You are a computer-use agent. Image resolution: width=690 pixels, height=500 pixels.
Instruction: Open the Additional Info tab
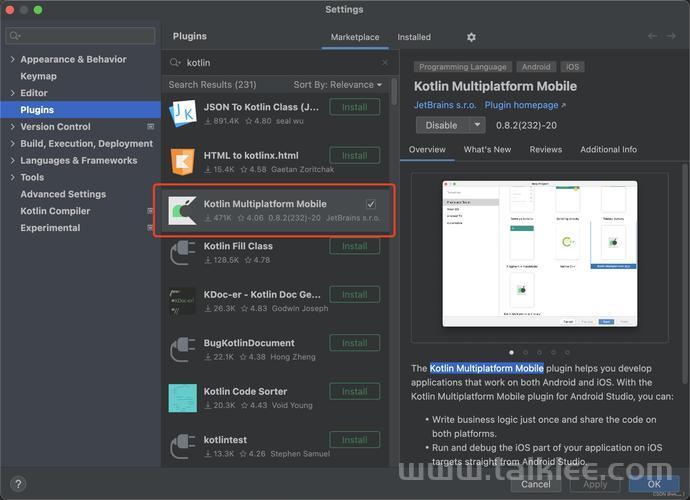[608, 150]
